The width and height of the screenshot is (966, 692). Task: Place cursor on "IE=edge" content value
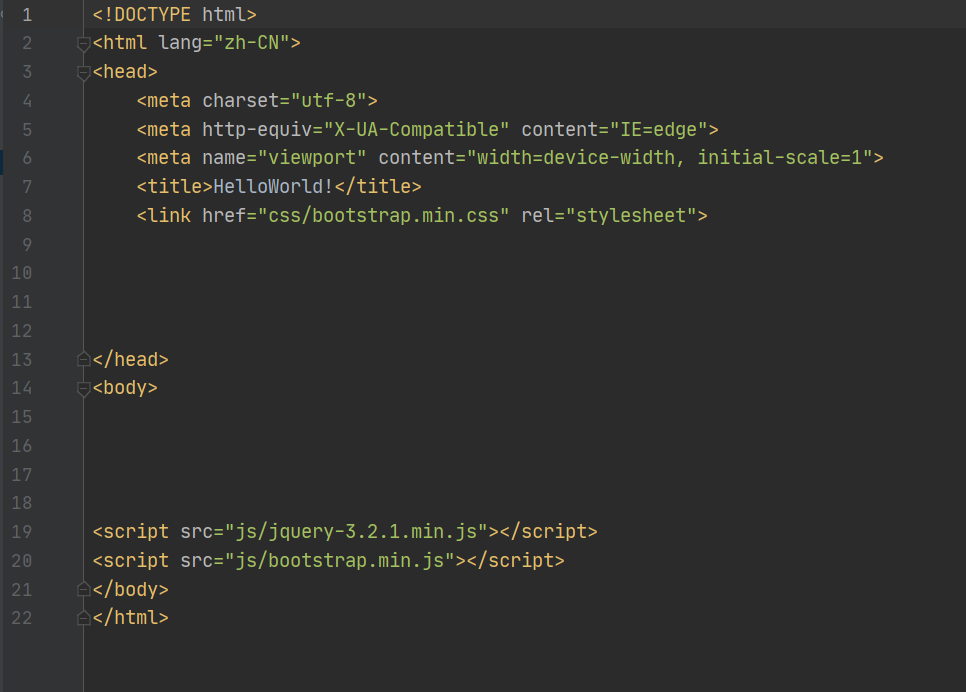pos(659,129)
